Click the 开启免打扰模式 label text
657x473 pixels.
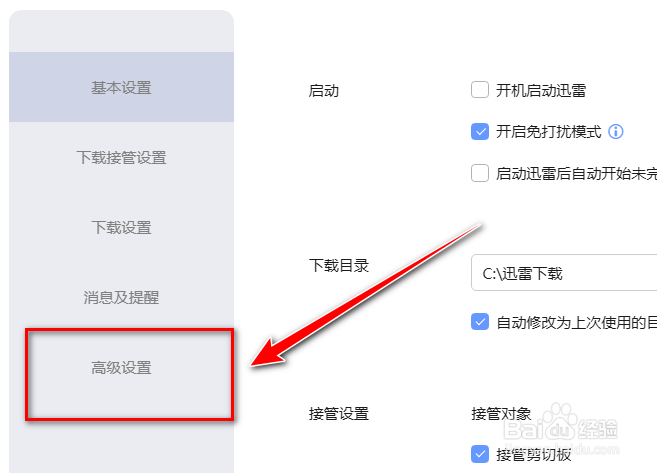point(548,132)
